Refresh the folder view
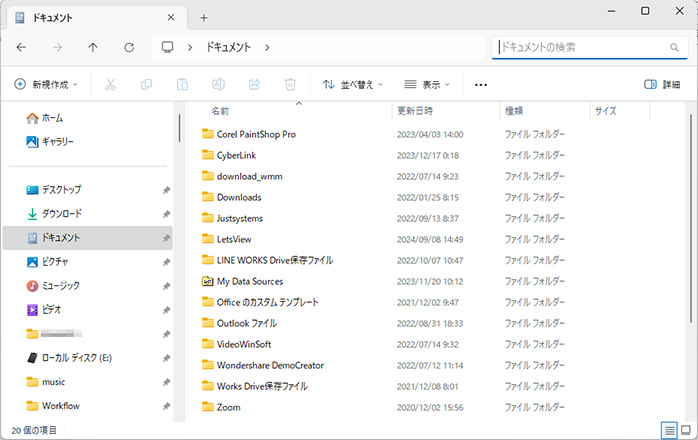Screen dimensions: 698x440 point(129,47)
